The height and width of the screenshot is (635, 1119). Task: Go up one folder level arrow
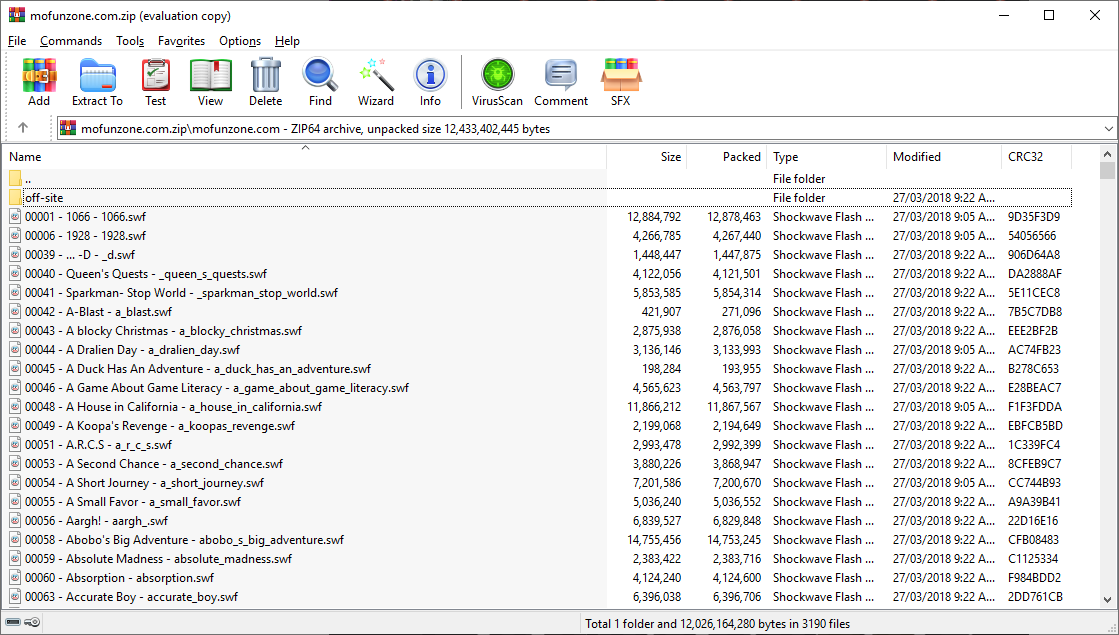click(23, 128)
